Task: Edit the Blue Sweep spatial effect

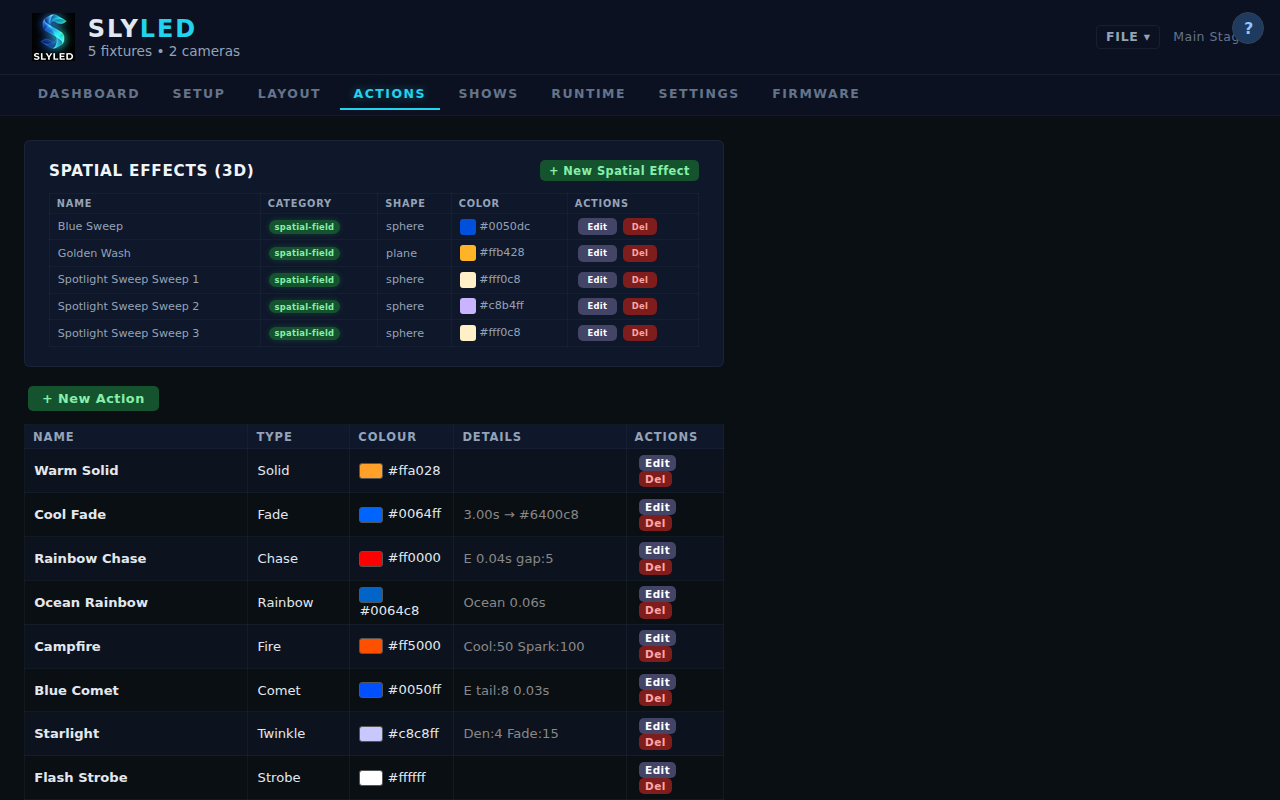Action: pos(597,227)
